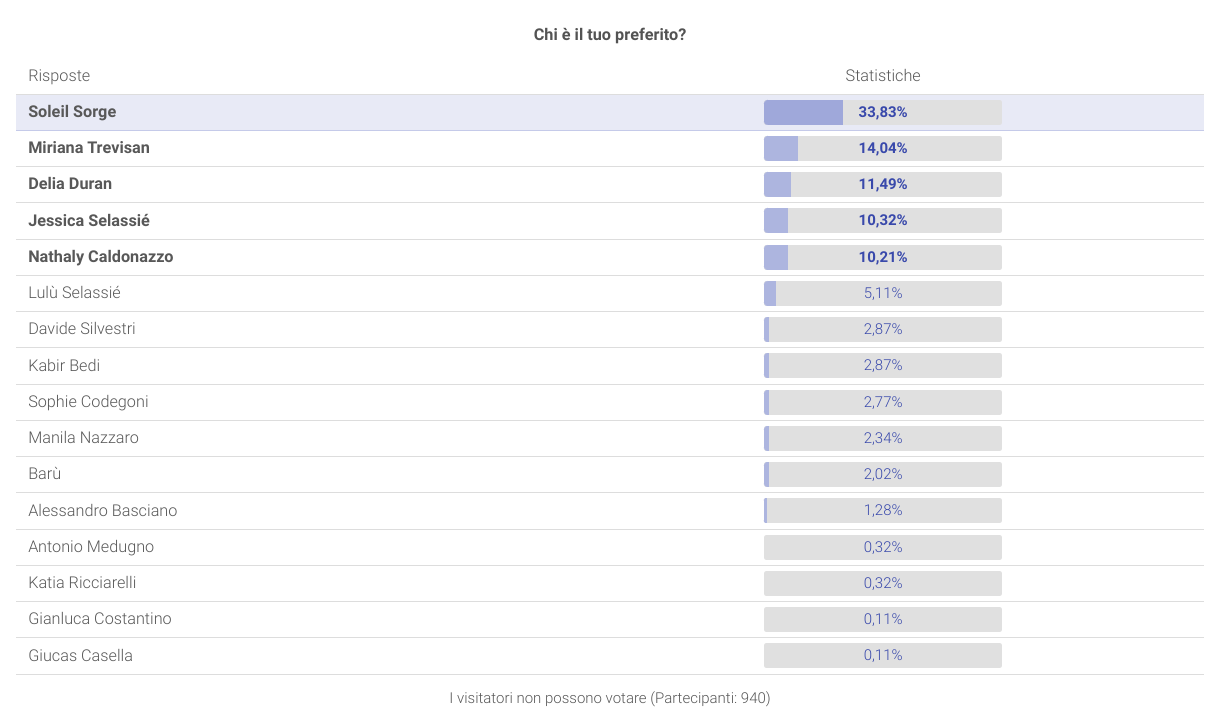Select the Manila Nazzaro answer
This screenshot has width=1219, height=721.
tap(83, 438)
